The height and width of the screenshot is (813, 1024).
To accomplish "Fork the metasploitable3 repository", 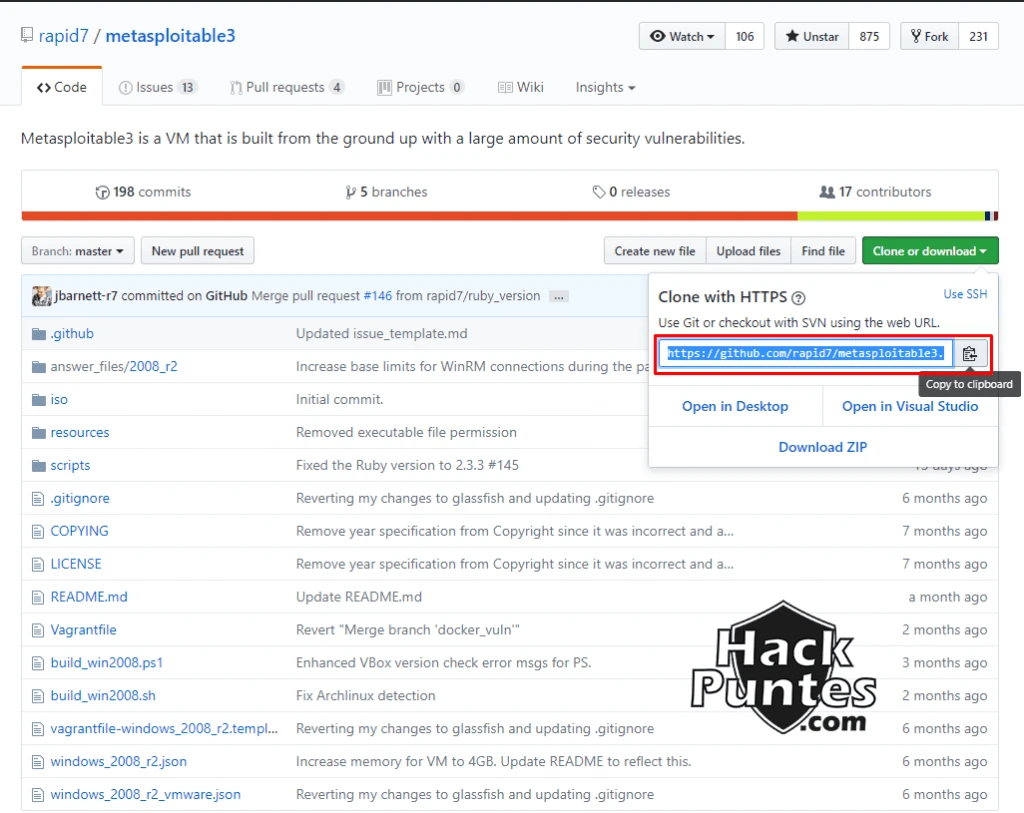I will pyautogui.click(x=929, y=37).
